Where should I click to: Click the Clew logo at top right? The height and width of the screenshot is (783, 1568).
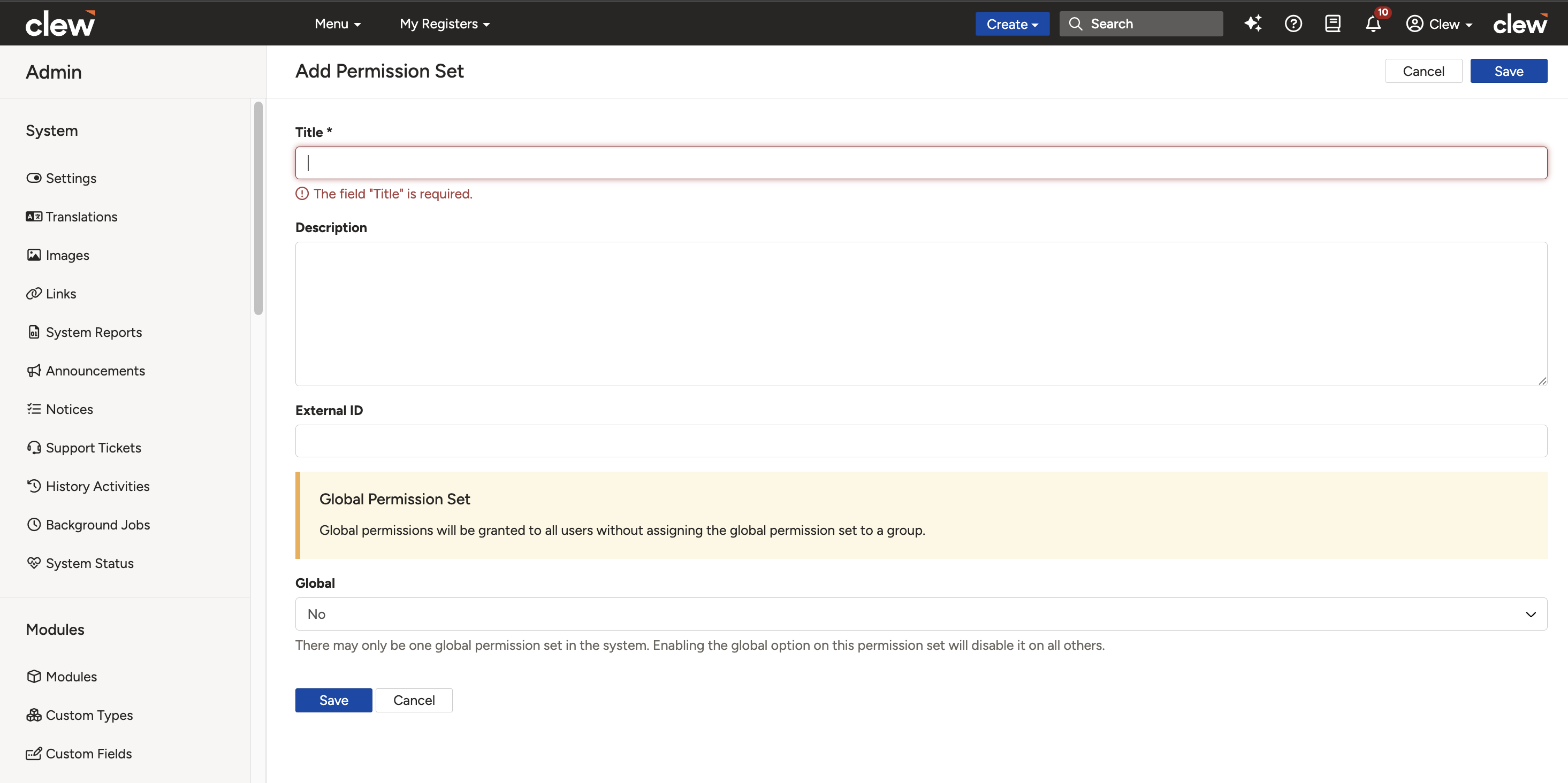1520,23
